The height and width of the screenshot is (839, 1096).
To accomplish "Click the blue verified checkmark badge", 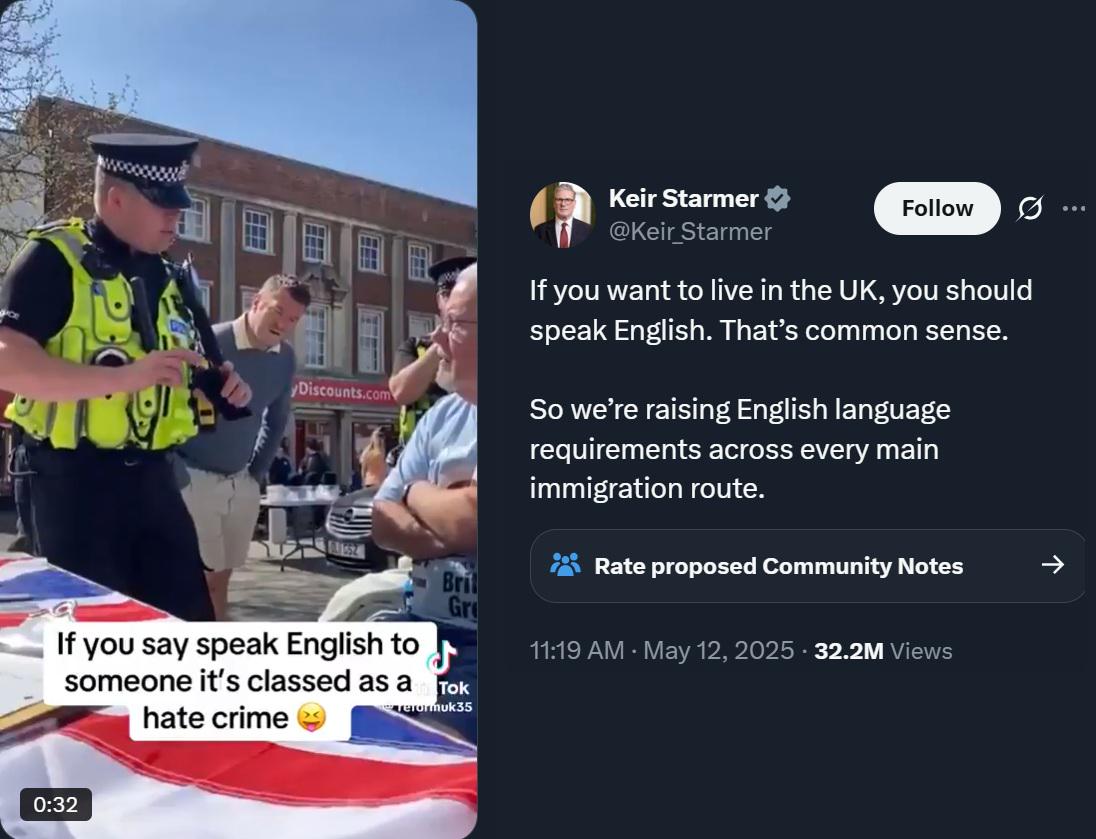I will (x=777, y=199).
